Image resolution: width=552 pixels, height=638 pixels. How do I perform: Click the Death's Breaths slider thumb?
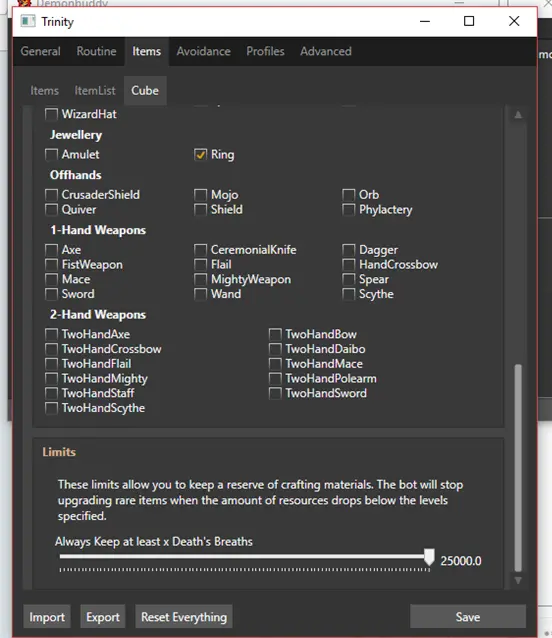point(429,557)
